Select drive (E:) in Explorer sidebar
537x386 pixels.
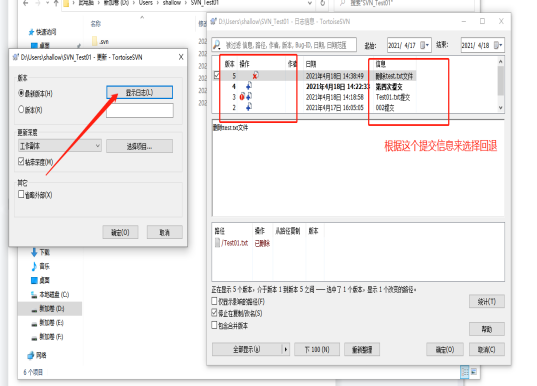click(x=47, y=323)
